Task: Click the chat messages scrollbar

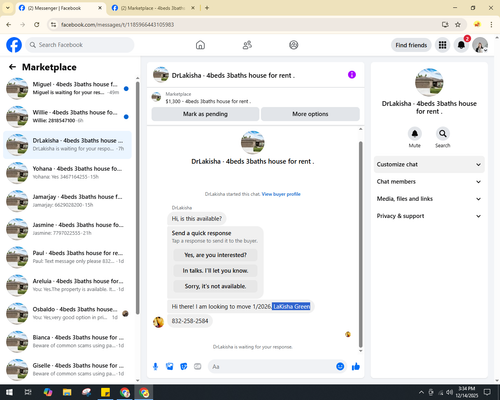Action: coord(360,244)
